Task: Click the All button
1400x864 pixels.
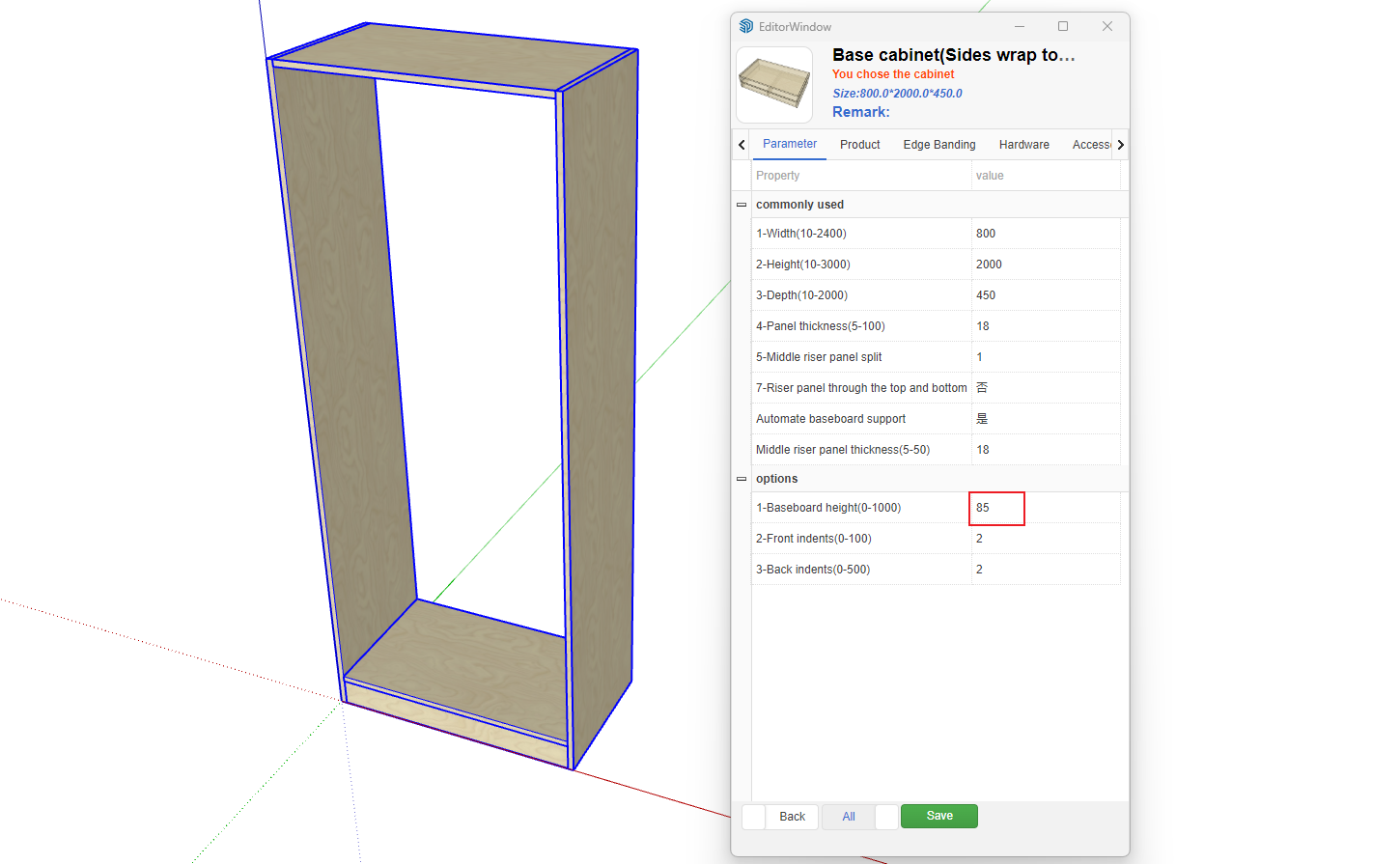Action: 849,817
